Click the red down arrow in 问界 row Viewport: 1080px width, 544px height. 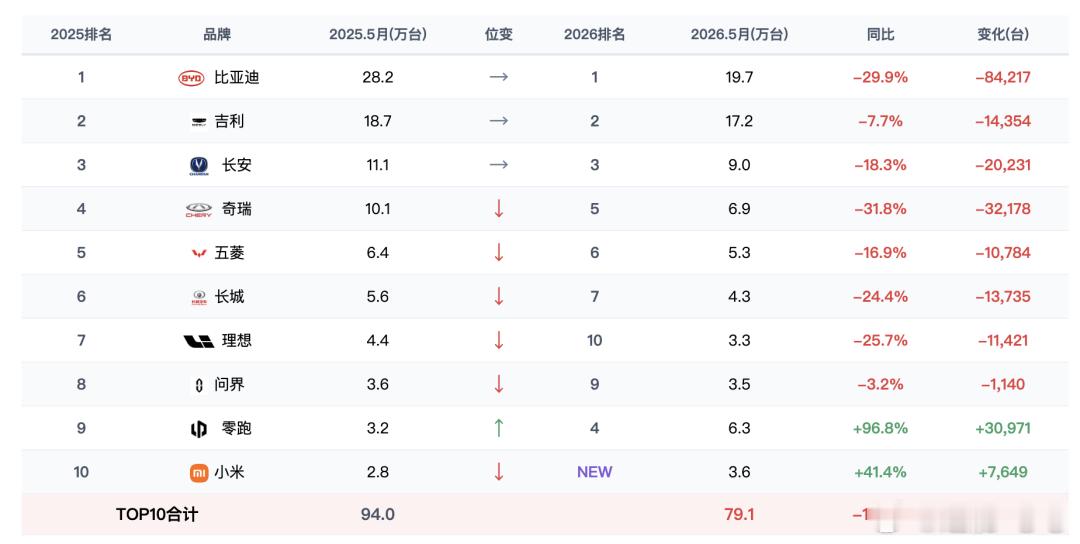[499, 384]
